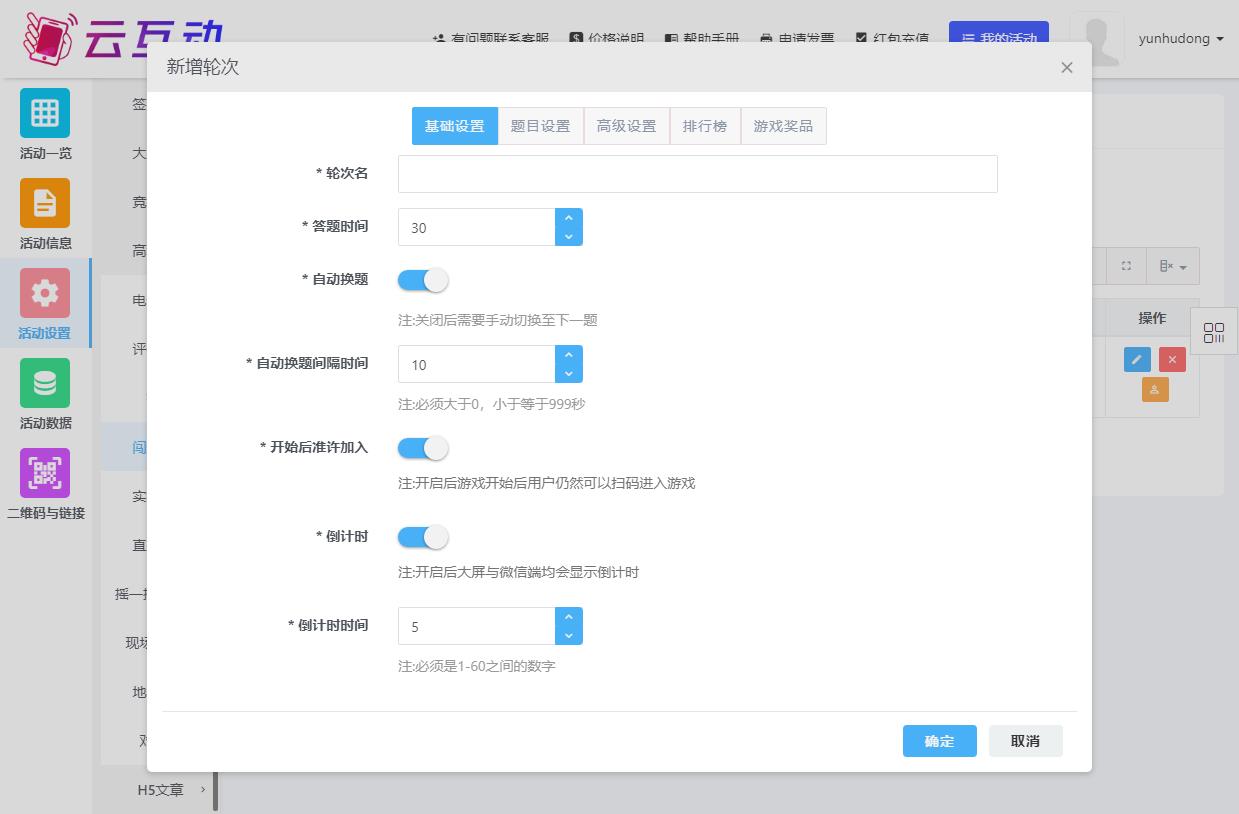The height and width of the screenshot is (814, 1239).
Task: Click the orange user icon button
Action: tap(1154, 390)
